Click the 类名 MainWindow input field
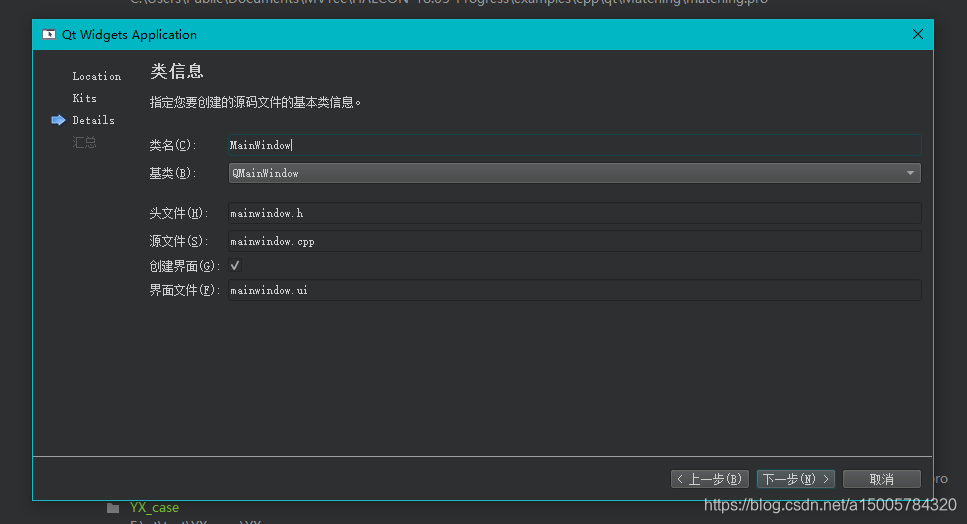Screen dimensions: 967x524 (x=574, y=145)
